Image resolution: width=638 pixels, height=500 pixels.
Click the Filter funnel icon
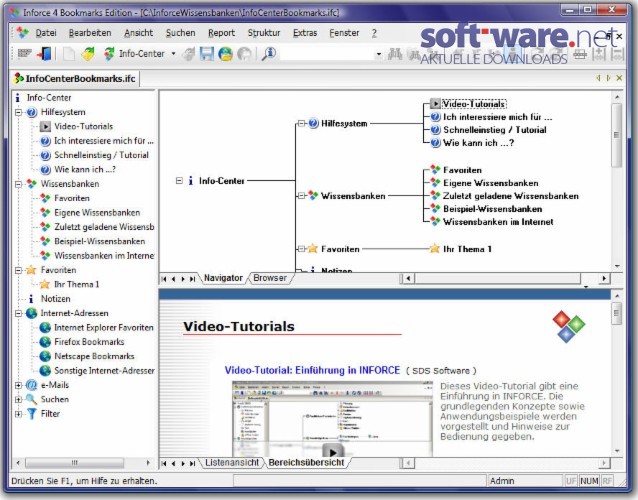click(x=31, y=414)
